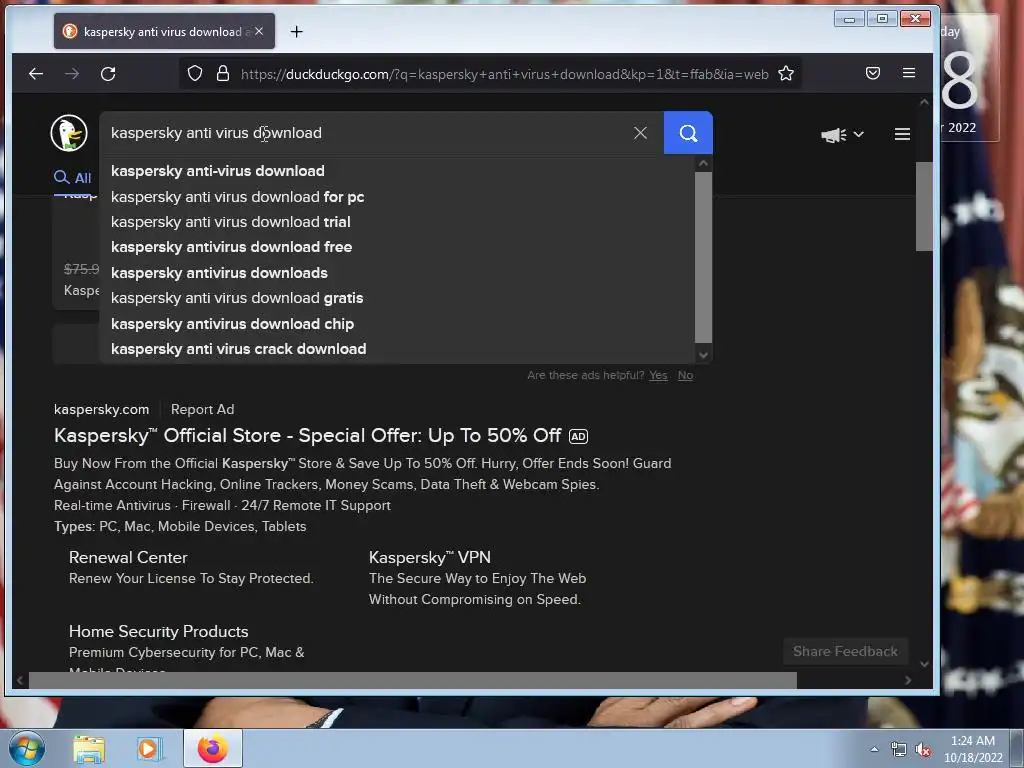Launch Windows Media Player taskbar icon
1024x768 pixels.
[149, 749]
